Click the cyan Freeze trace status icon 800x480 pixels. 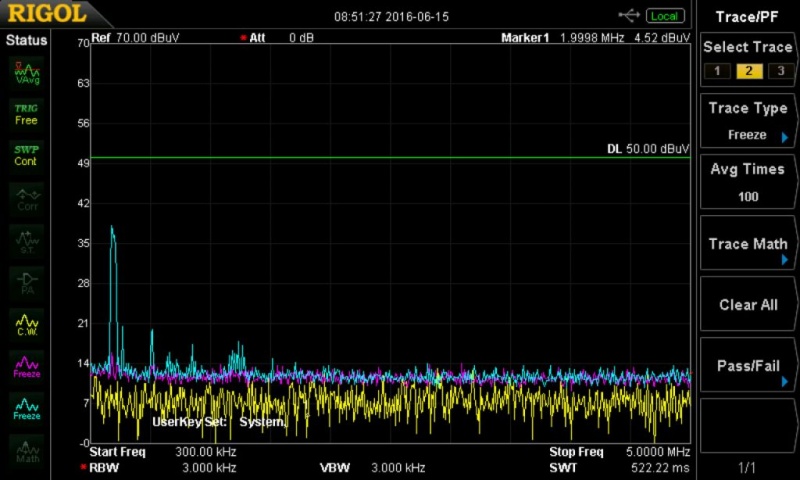[x=27, y=408]
